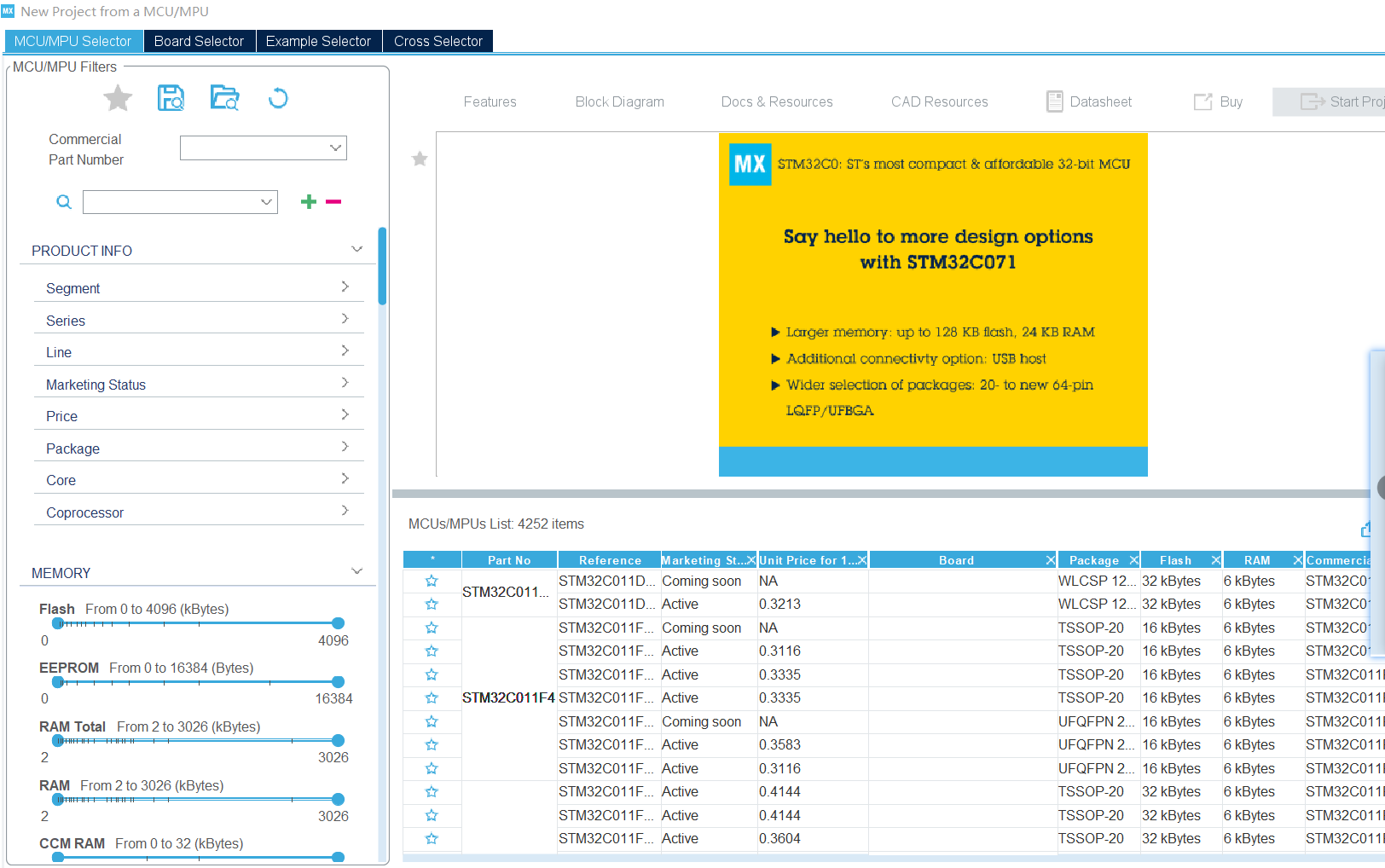The width and height of the screenshot is (1385, 868).
Task: Click the Buy external link icon
Action: pos(1202,101)
